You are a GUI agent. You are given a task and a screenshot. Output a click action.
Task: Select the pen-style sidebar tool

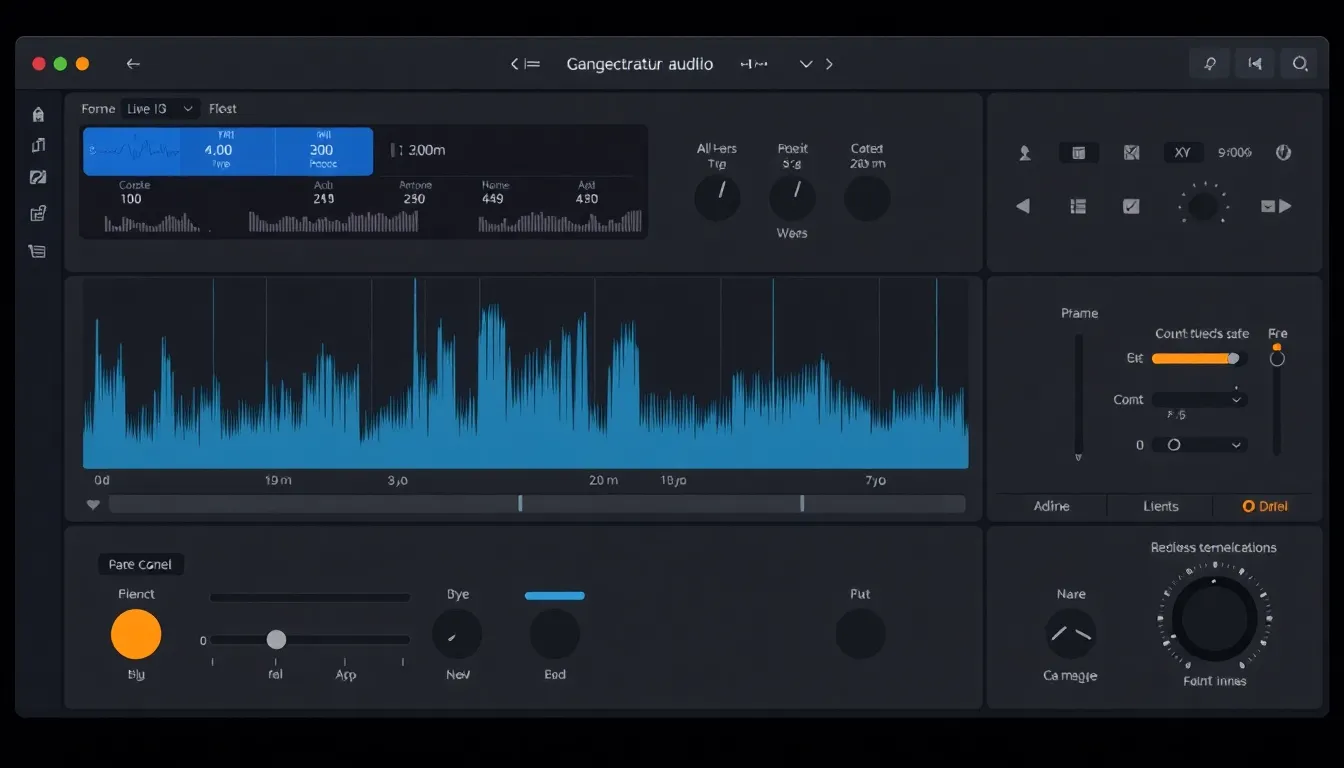(37, 177)
